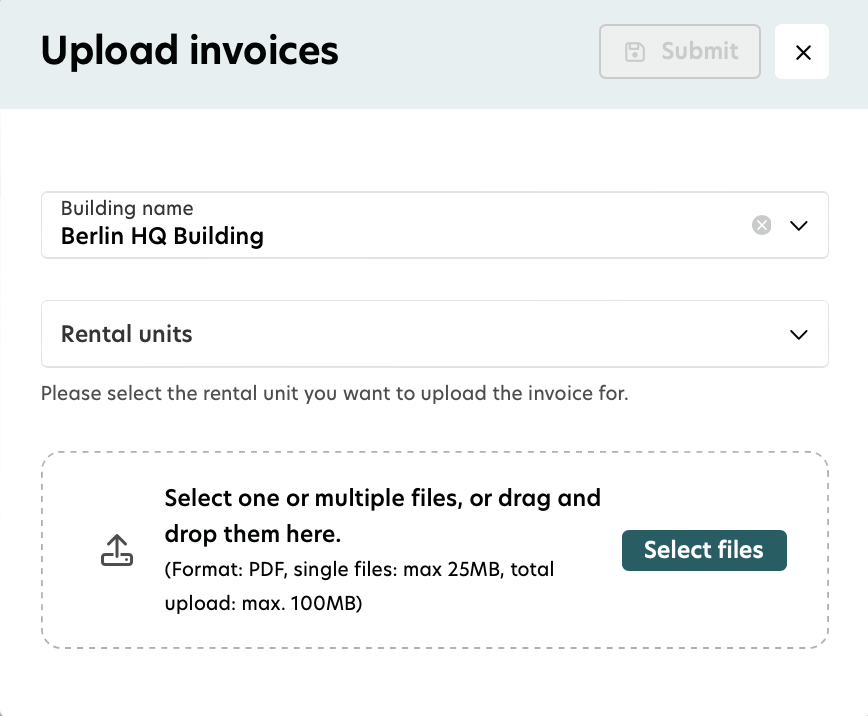Click the circular clear icon next to the chevron
The width and height of the screenshot is (868, 716).
click(761, 225)
